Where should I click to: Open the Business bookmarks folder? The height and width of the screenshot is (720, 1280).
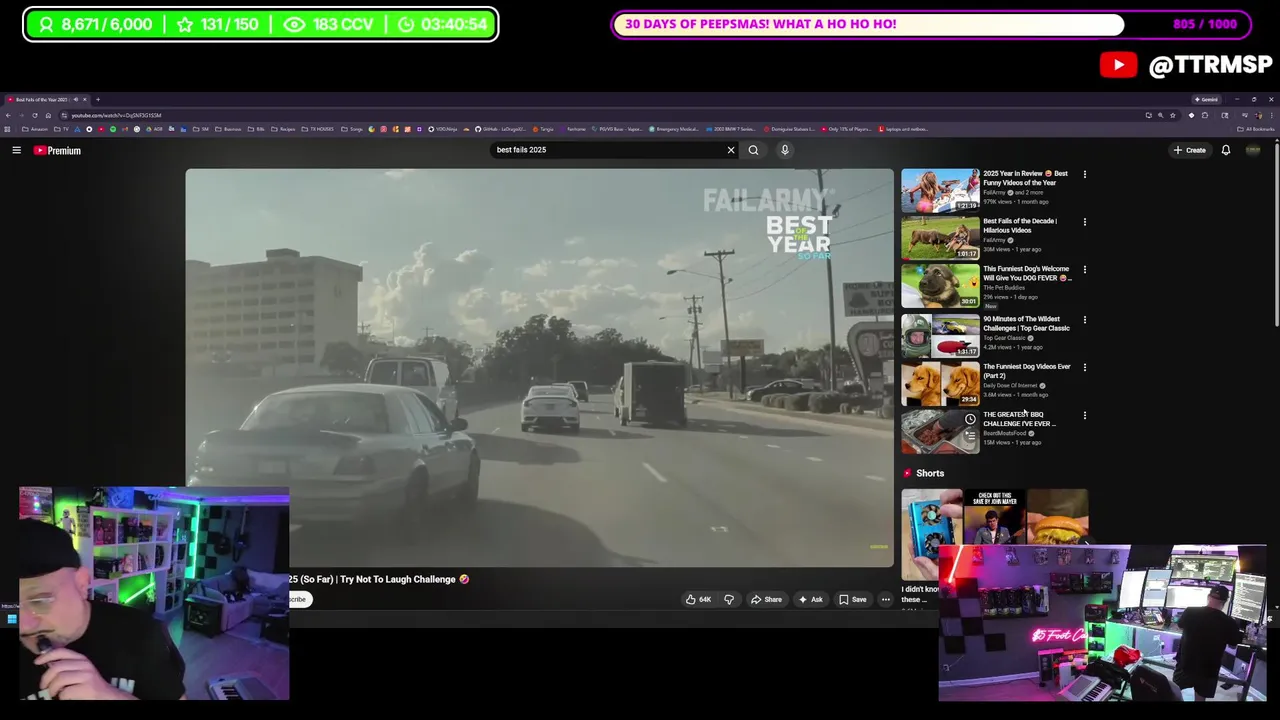(229, 129)
